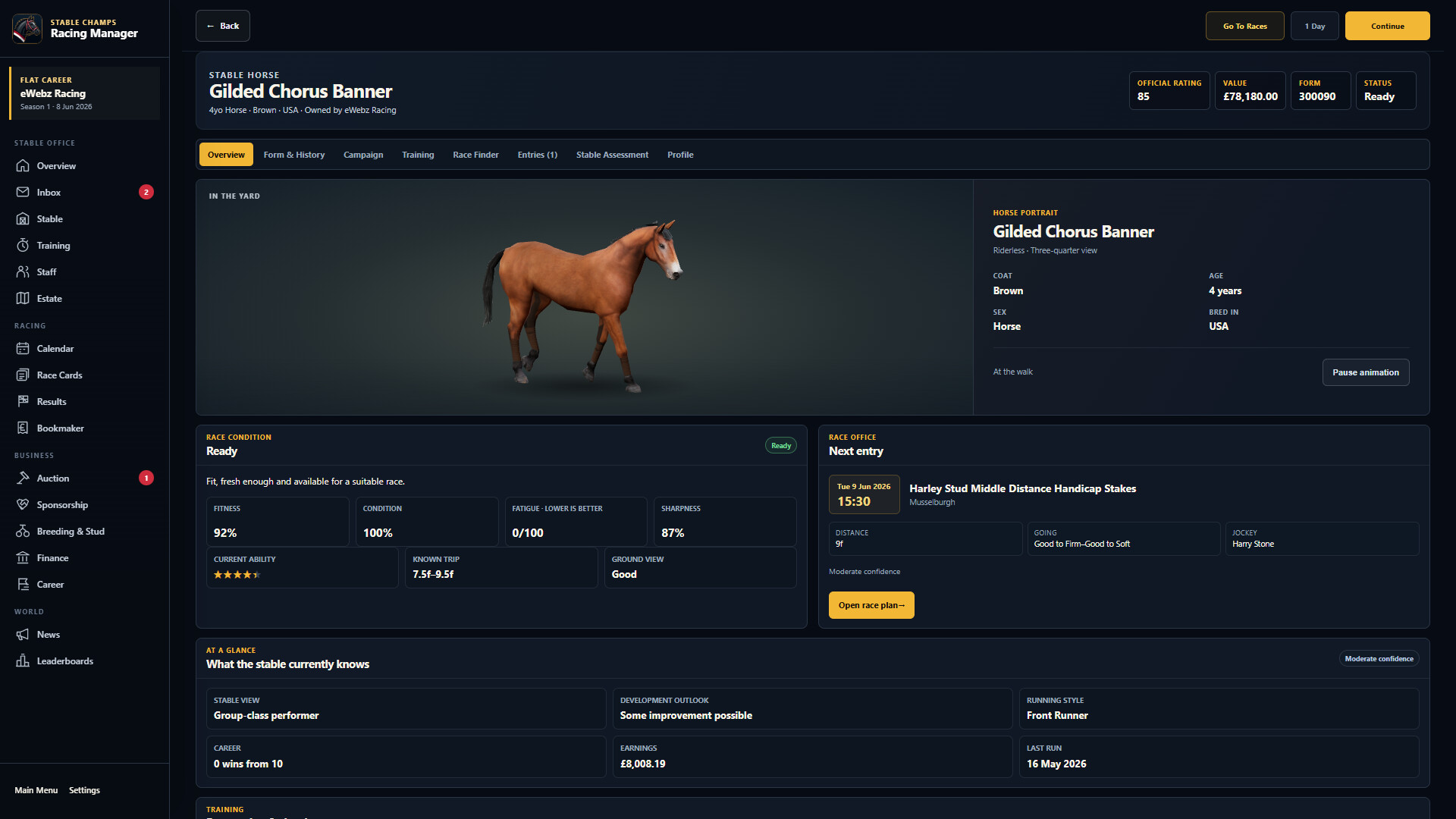Open Overview via its sidebar house icon
The image size is (1456, 819).
[23, 165]
